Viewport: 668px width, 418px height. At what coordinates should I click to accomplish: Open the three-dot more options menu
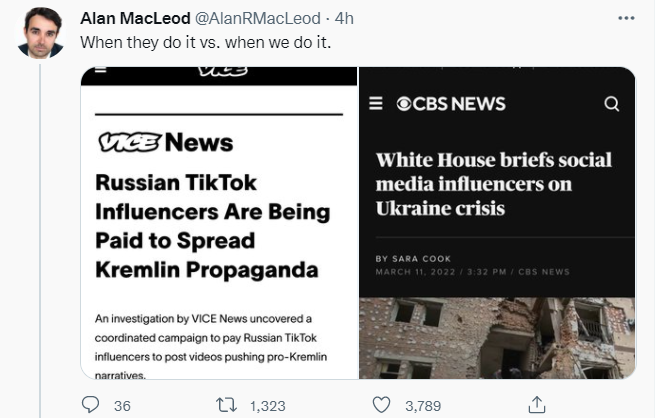[x=626, y=19]
